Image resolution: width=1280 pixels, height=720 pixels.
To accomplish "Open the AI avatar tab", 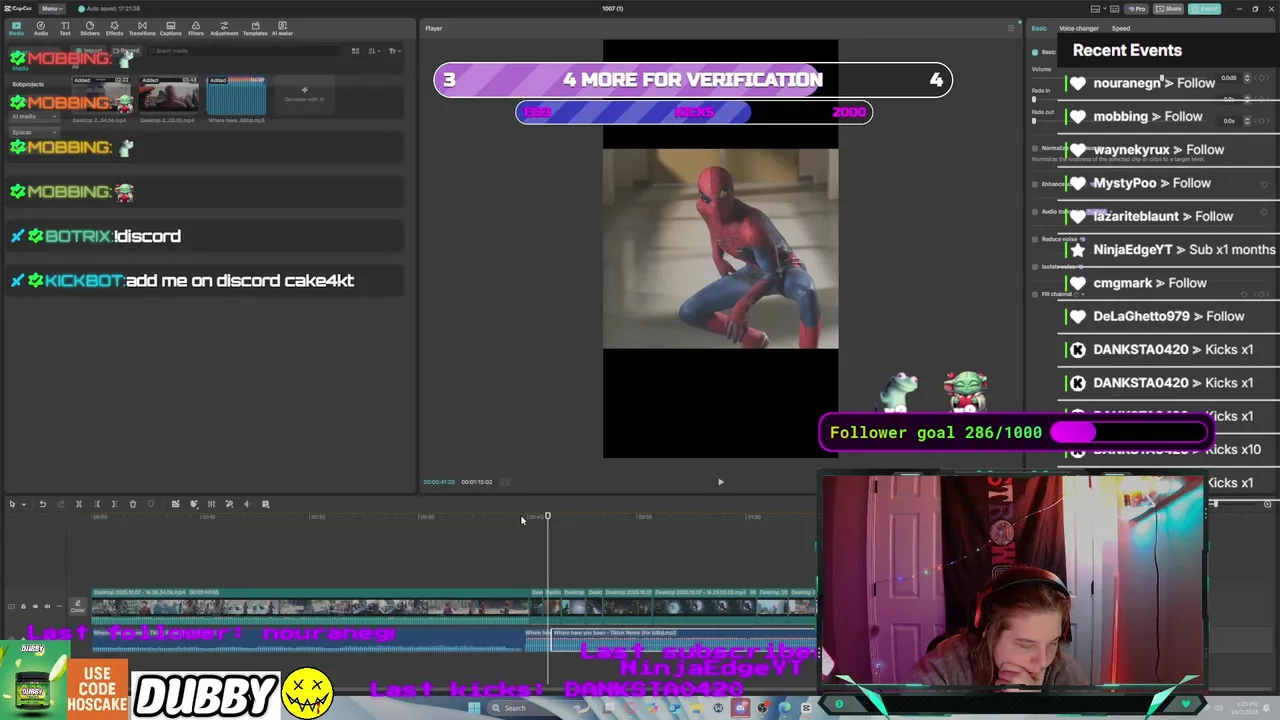I will click(x=282, y=28).
